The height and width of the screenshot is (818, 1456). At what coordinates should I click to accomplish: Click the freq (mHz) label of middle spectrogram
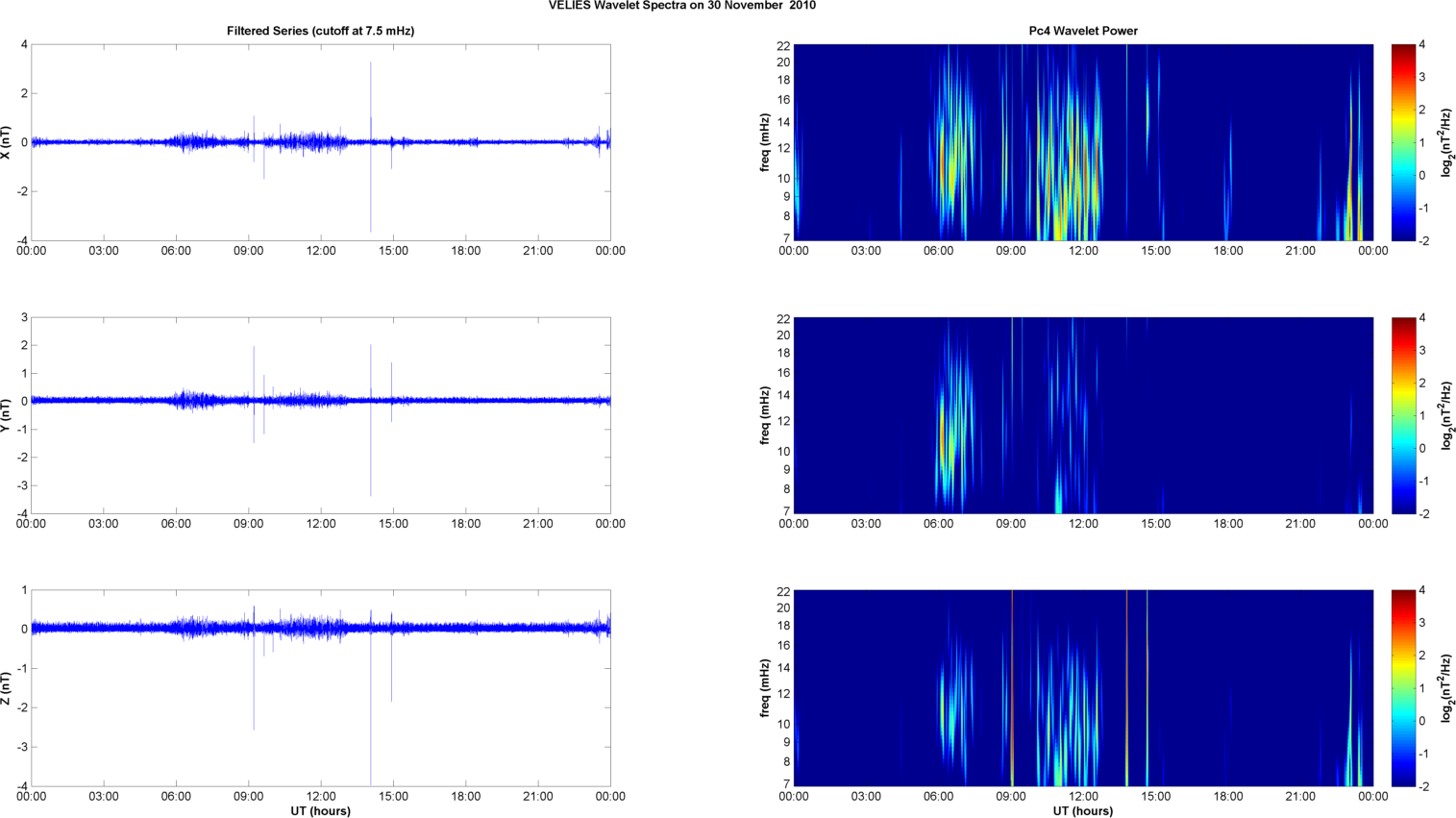pos(765,415)
